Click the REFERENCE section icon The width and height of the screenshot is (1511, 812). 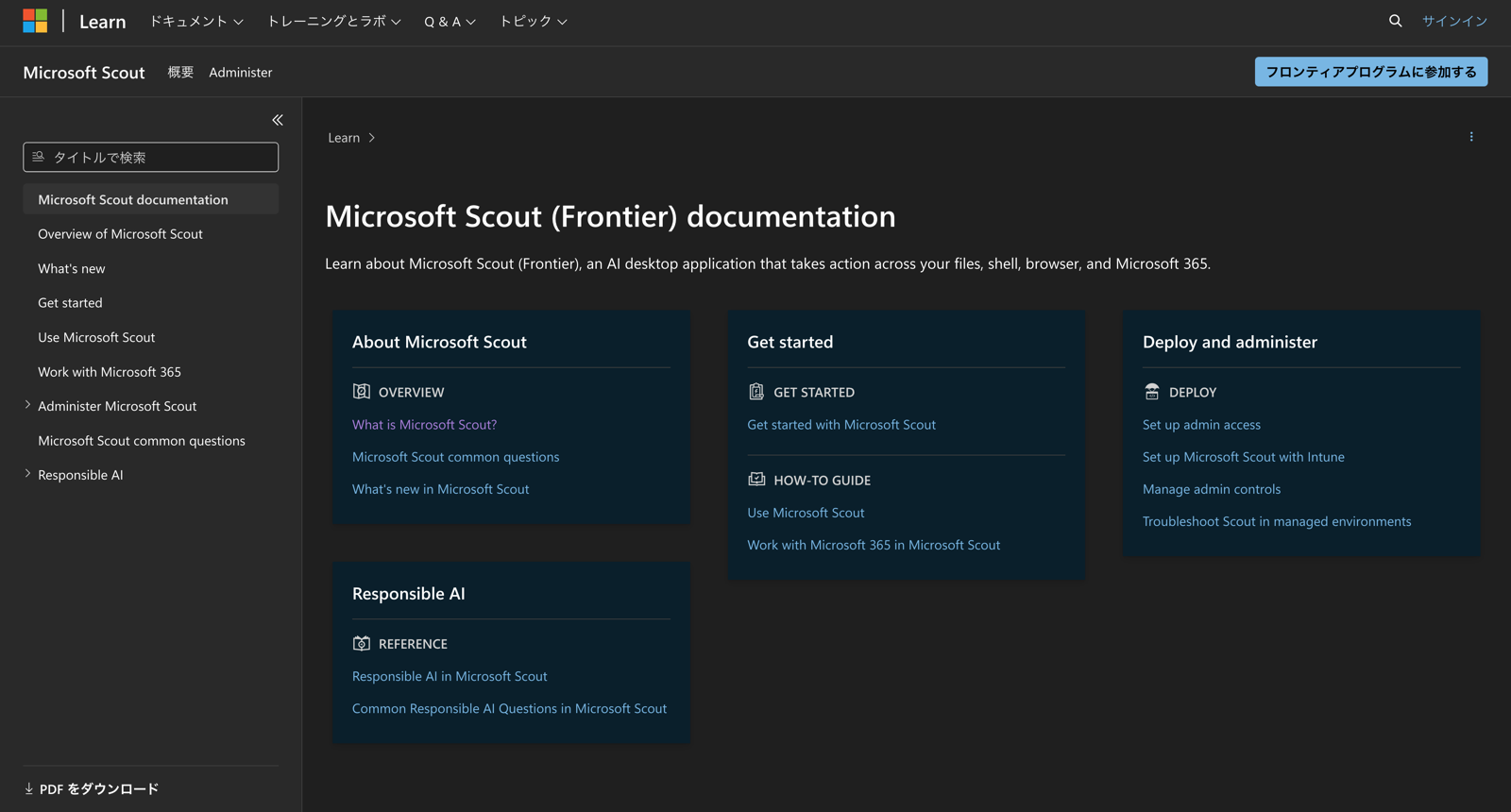pos(361,644)
